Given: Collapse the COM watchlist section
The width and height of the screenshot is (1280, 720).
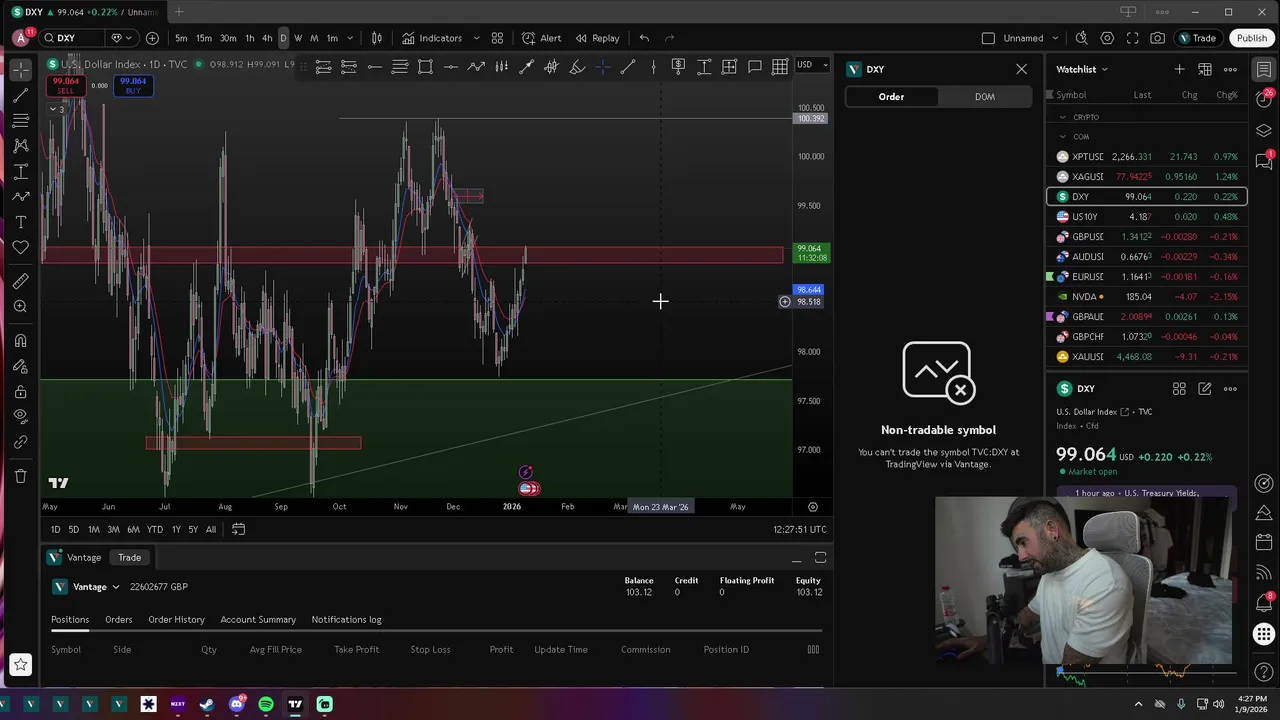Looking at the screenshot, I should pos(1063,137).
